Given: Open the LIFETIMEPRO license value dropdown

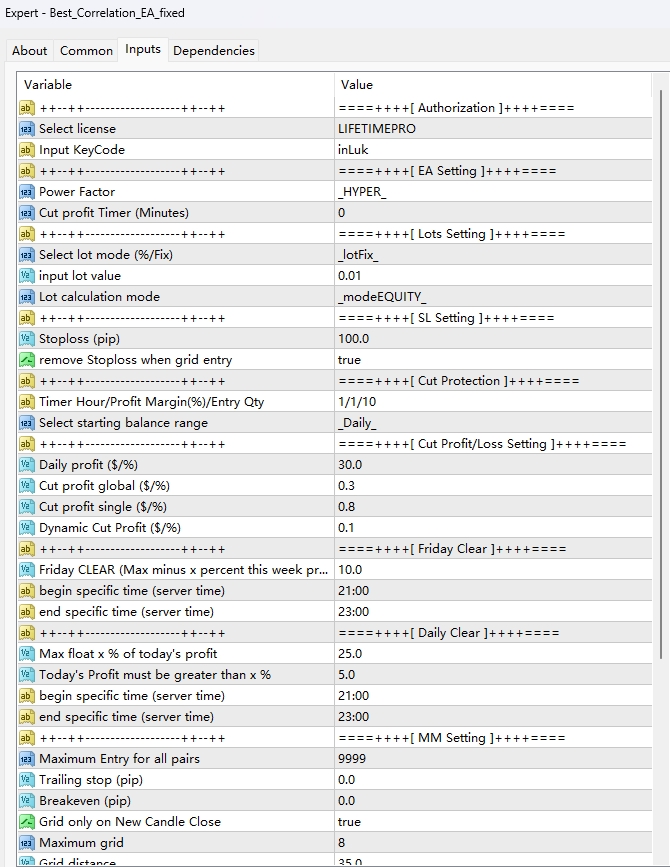Looking at the screenshot, I should click(493, 129).
